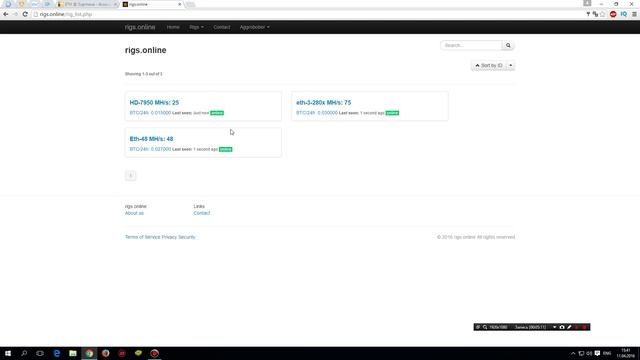640x360 pixels.
Task: Close the rigs.online browser tab
Action: point(180,4)
